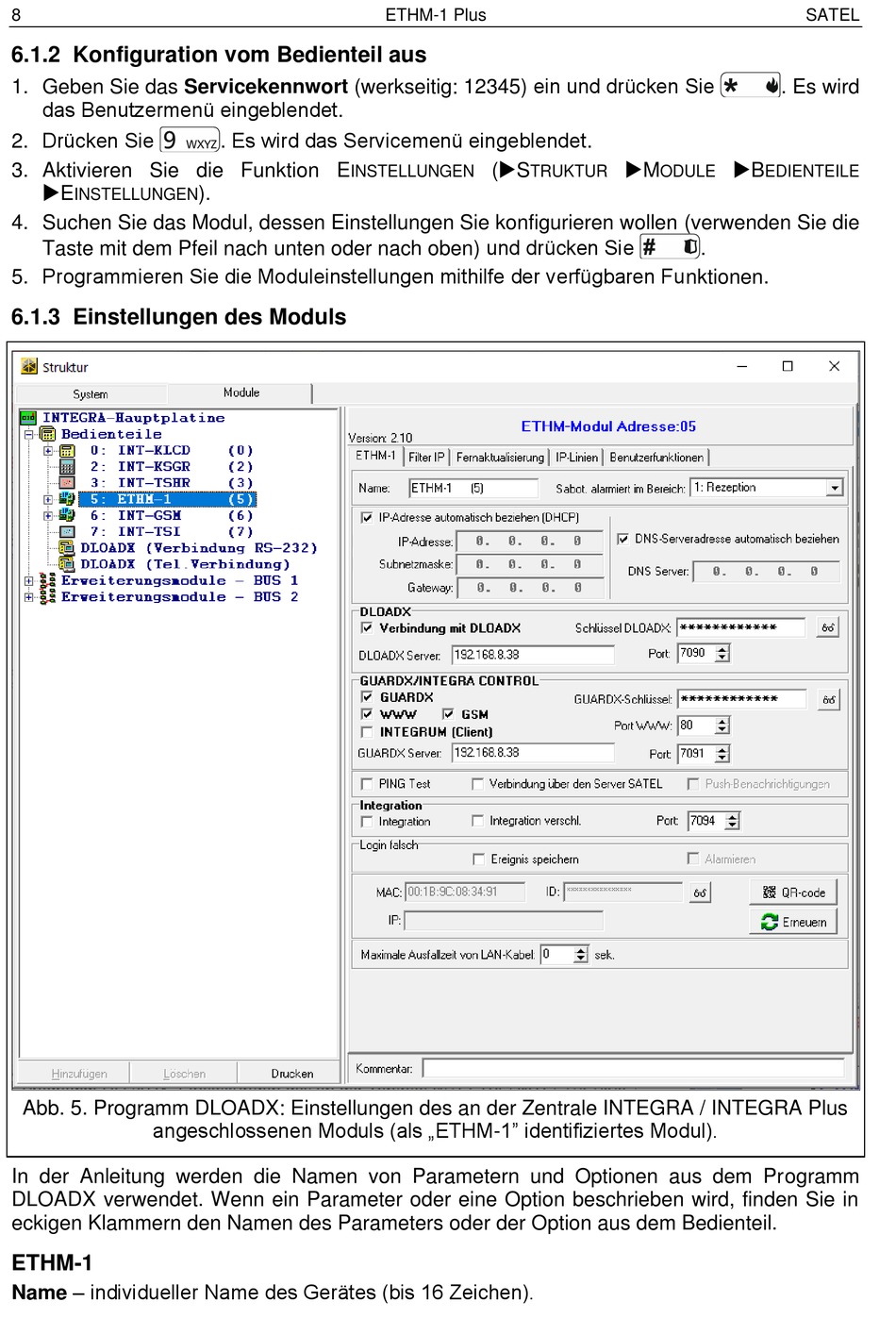Click the INT-KSGR keypad icon
This screenshot has height=1318, width=896.
67,467
